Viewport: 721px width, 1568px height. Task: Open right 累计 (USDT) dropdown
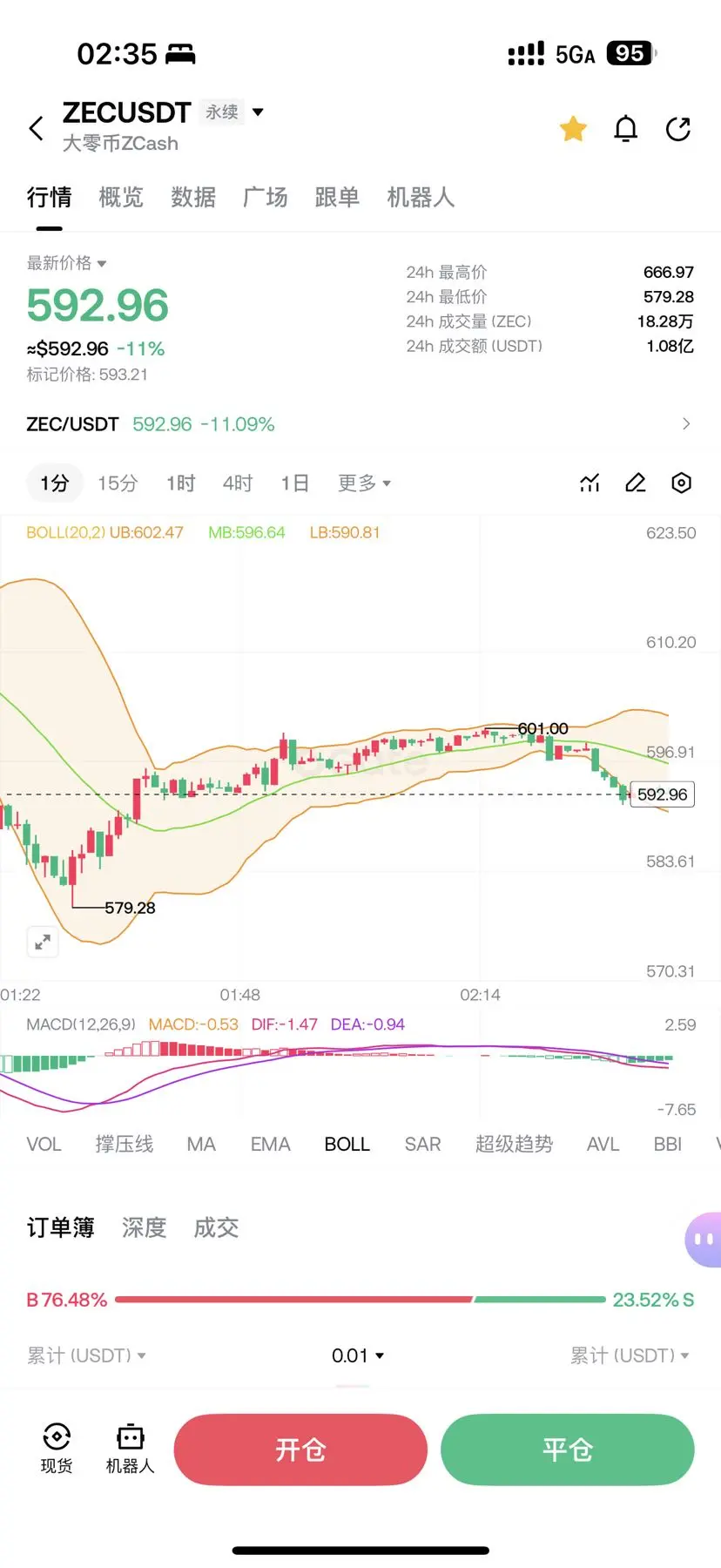(630, 1355)
